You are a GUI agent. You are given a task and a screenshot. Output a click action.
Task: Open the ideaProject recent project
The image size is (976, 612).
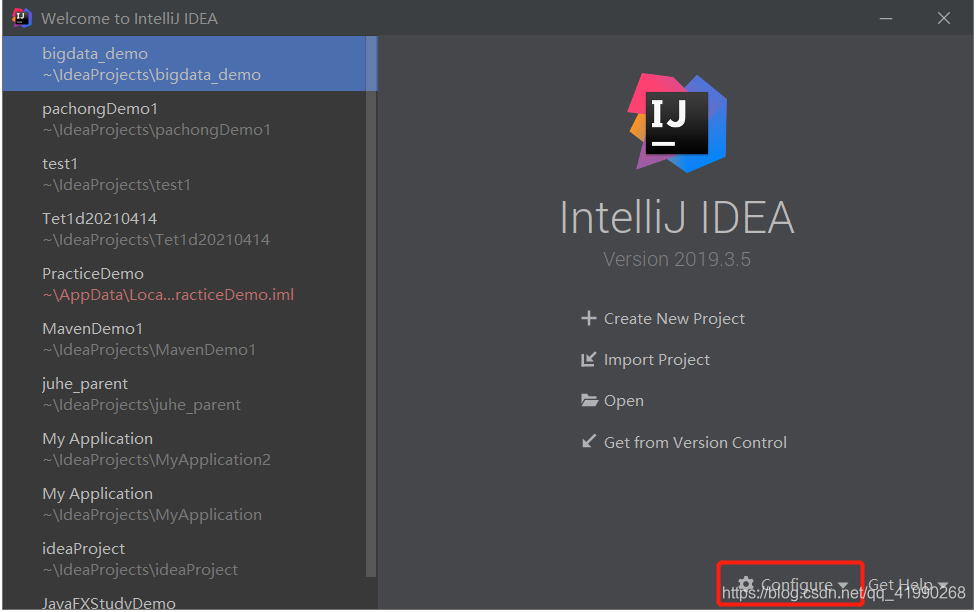[x=185, y=558]
